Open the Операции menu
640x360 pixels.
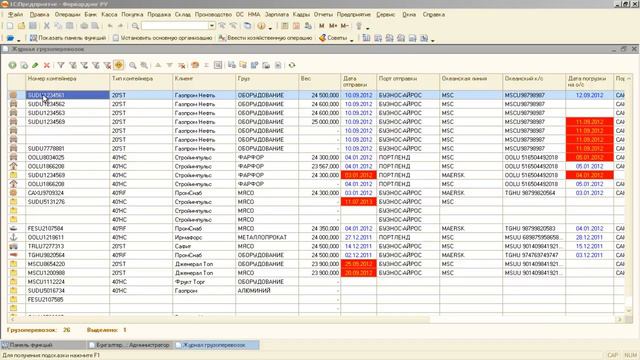[67, 14]
